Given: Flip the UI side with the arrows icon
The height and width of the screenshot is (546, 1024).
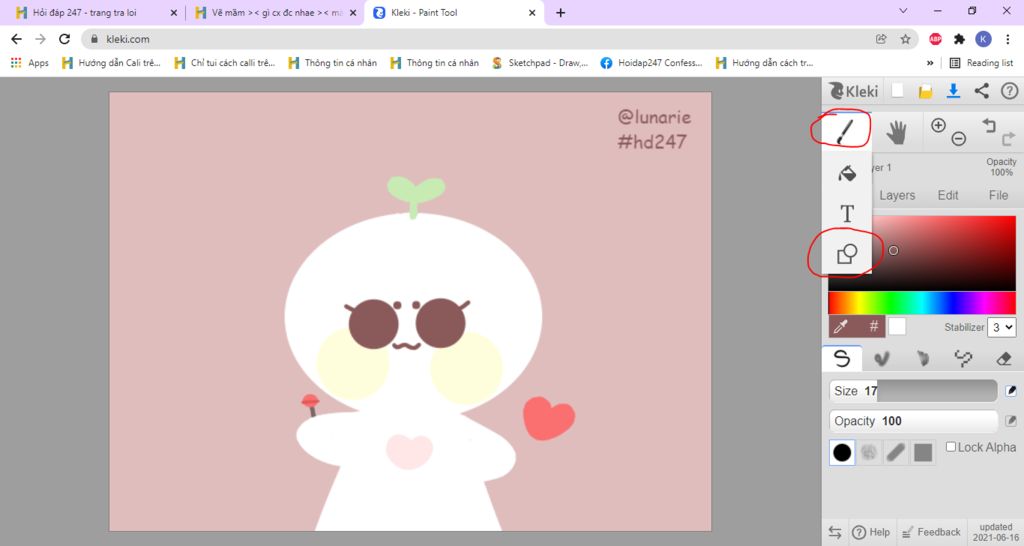Looking at the screenshot, I should [835, 532].
